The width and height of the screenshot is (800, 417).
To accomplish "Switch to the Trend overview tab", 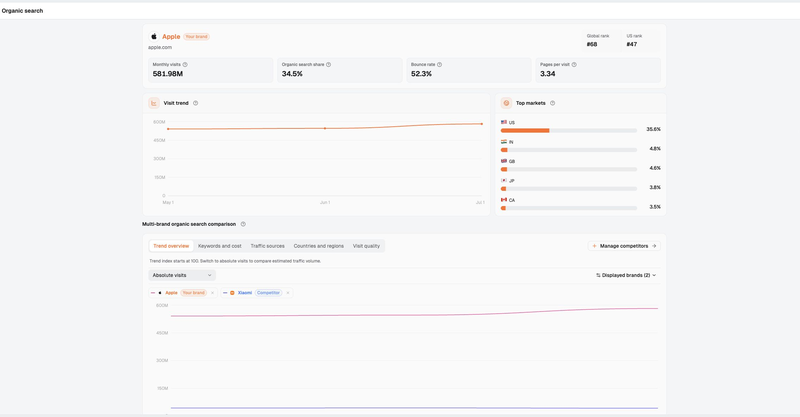I will tap(171, 246).
